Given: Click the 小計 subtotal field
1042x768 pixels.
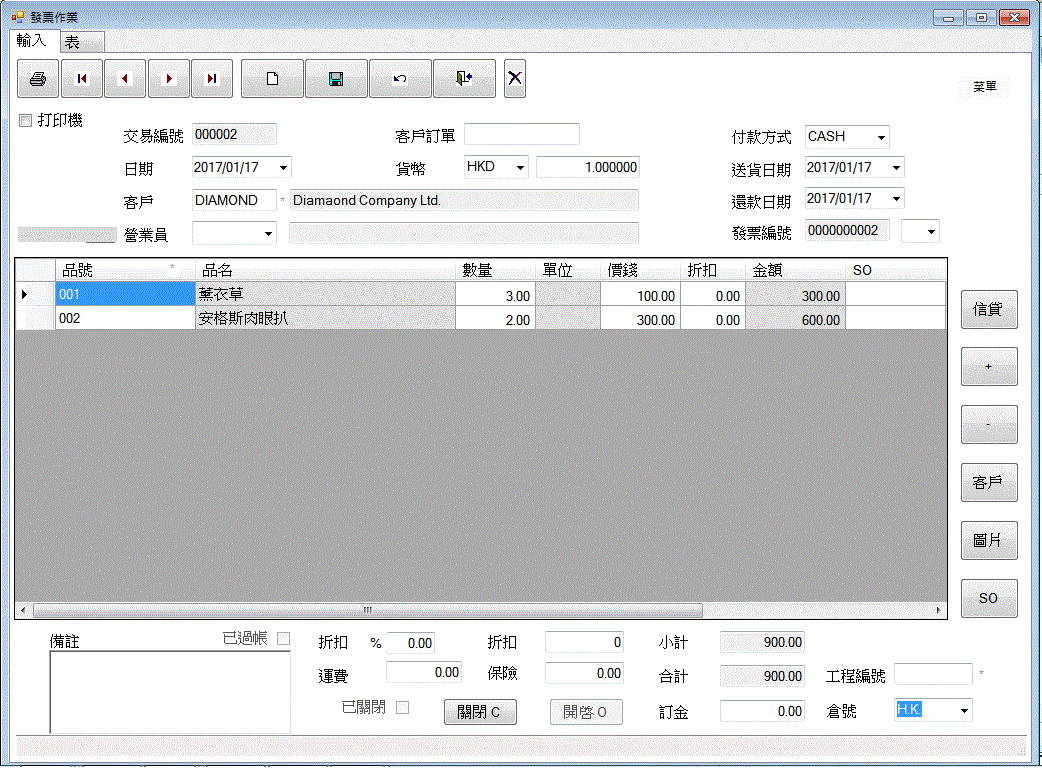Looking at the screenshot, I should pyautogui.click(x=762, y=642).
